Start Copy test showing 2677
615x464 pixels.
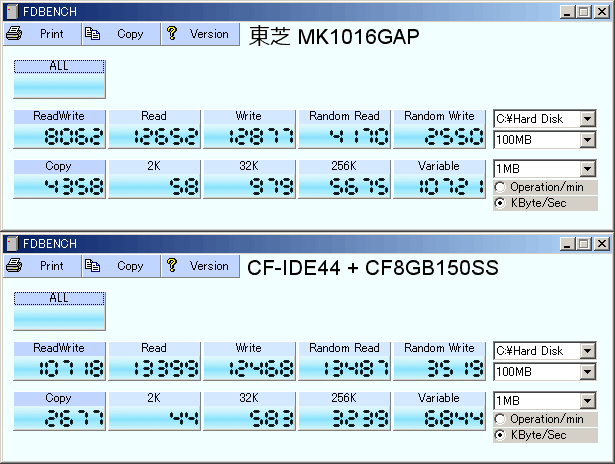tap(60, 411)
